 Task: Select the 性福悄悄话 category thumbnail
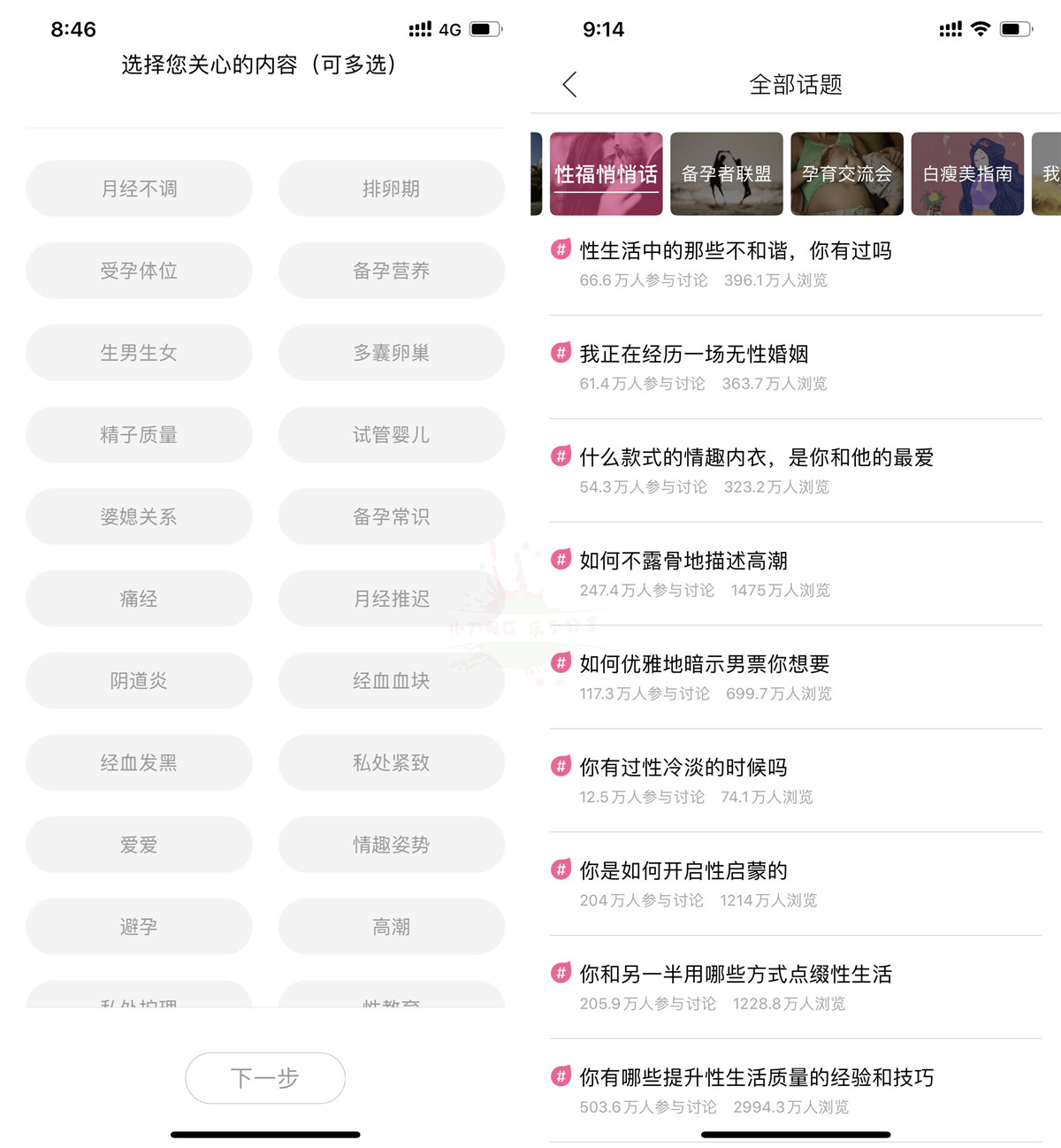(606, 174)
